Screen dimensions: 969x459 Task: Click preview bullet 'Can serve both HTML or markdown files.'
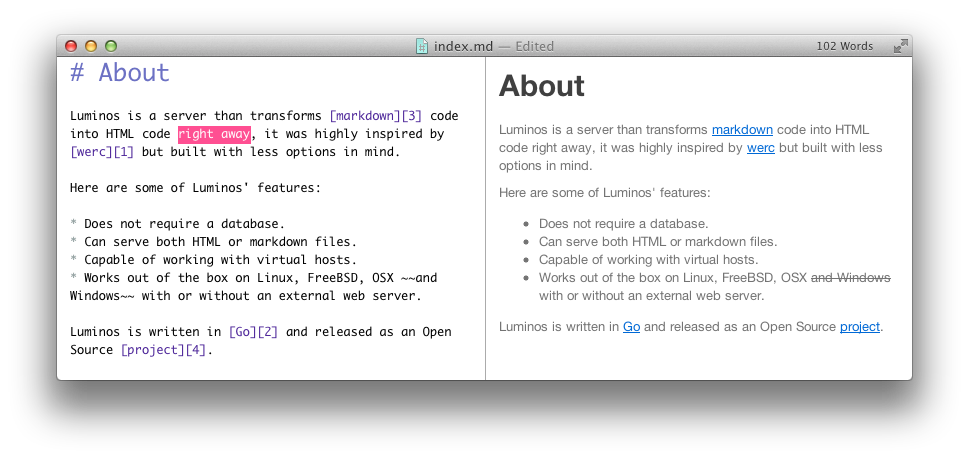tap(658, 242)
